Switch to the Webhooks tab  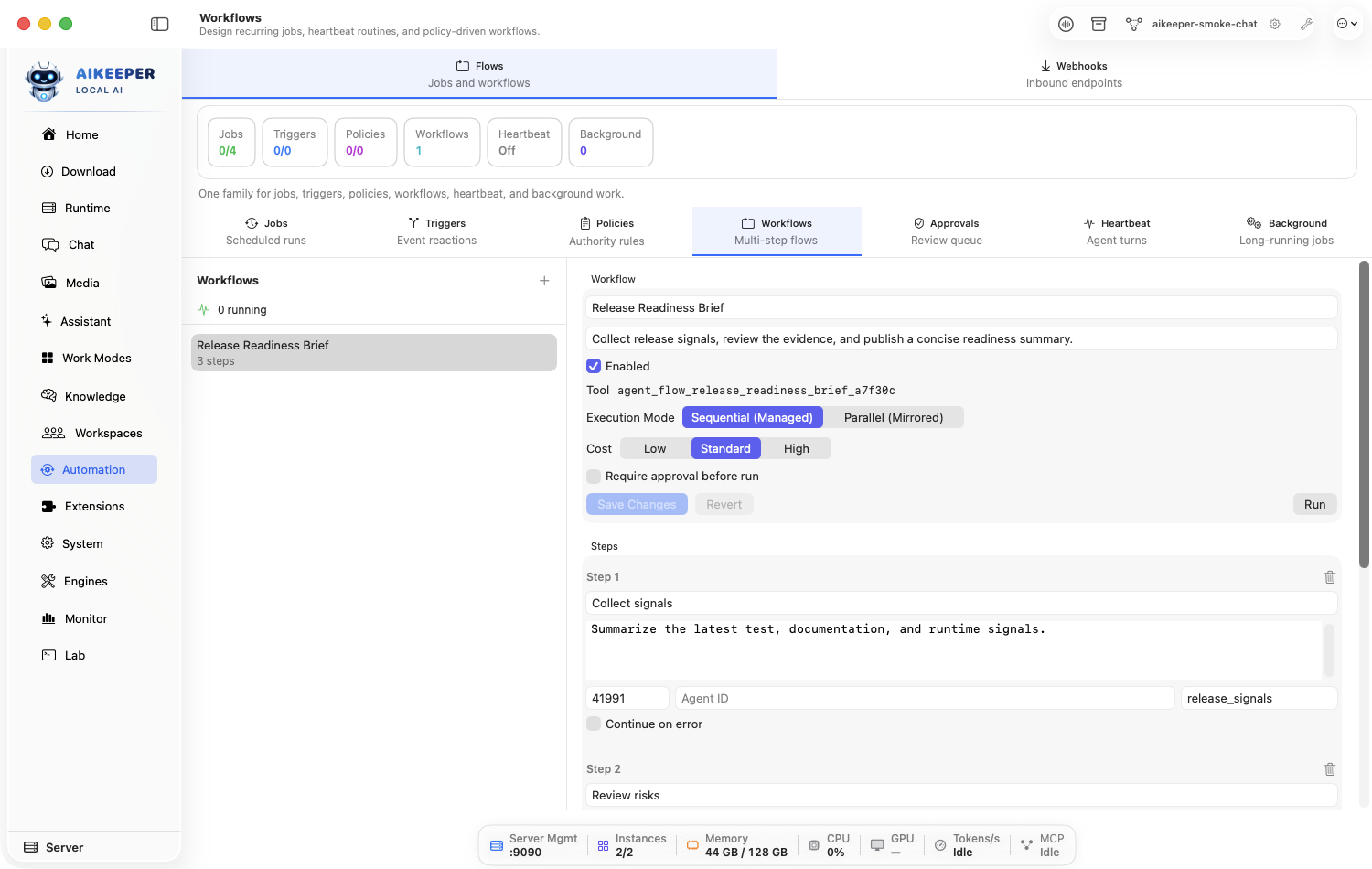[x=1074, y=74]
